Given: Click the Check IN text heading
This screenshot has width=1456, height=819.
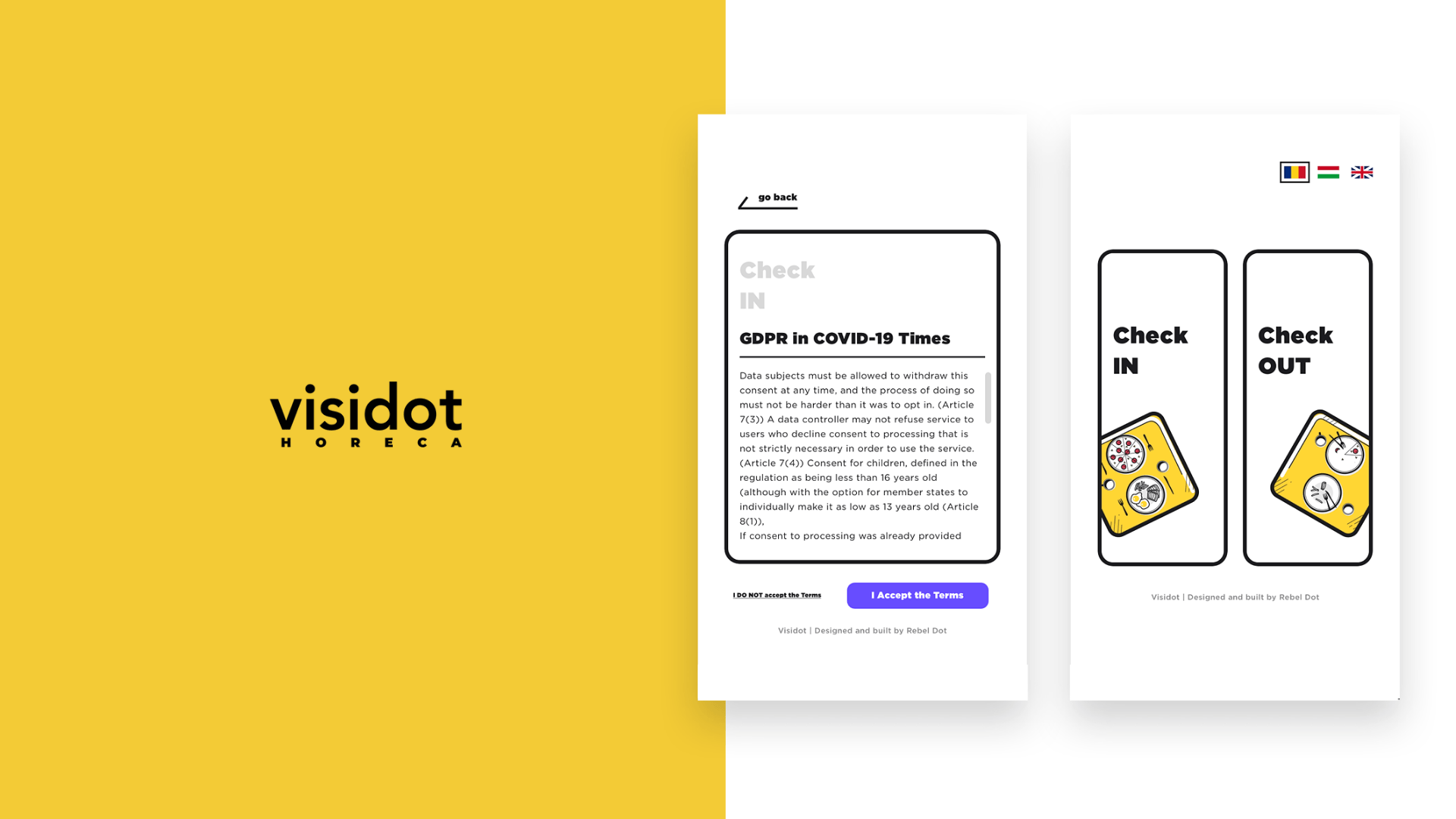Looking at the screenshot, I should coord(775,285).
